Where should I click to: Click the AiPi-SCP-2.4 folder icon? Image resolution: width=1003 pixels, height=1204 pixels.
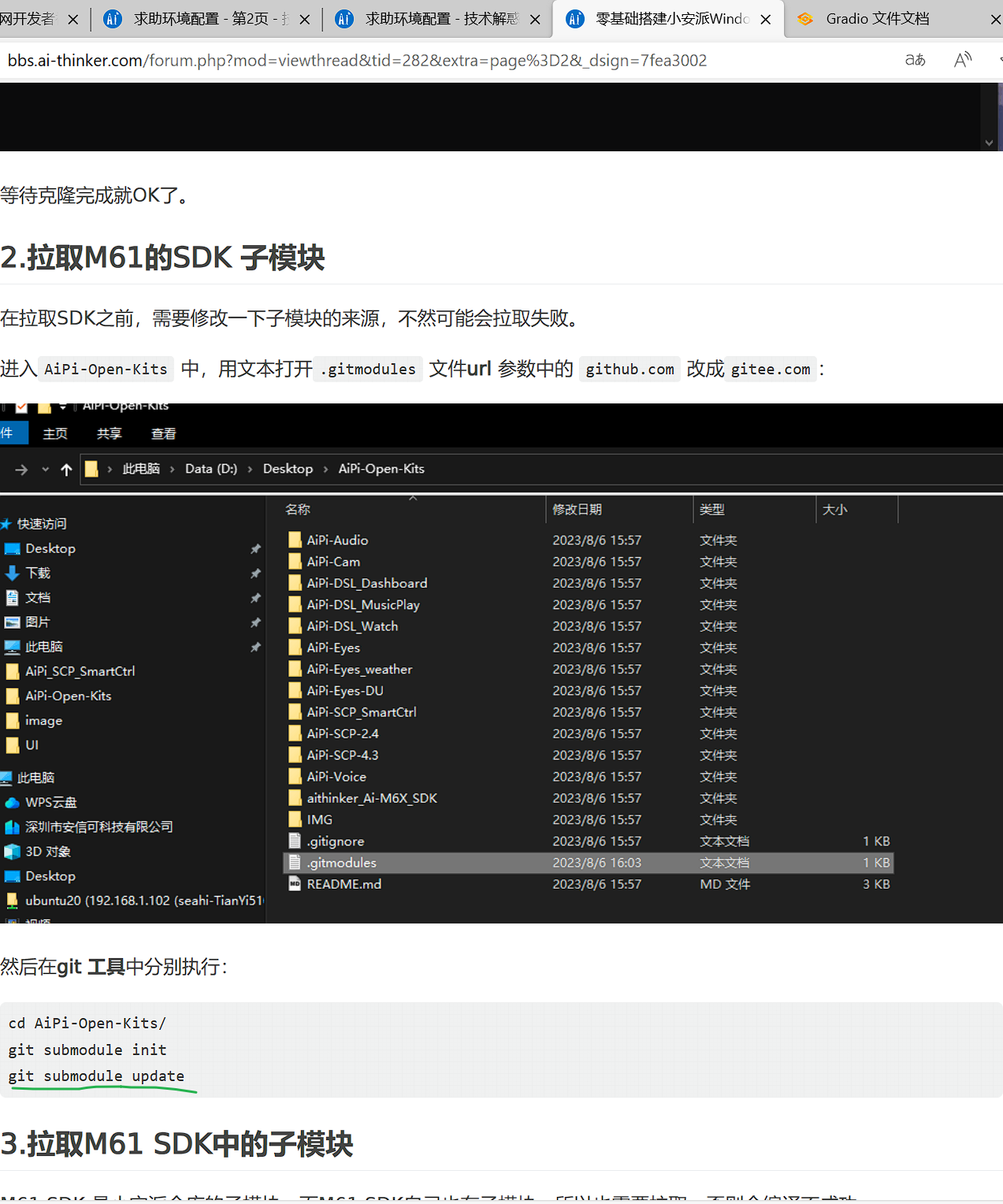coord(295,734)
